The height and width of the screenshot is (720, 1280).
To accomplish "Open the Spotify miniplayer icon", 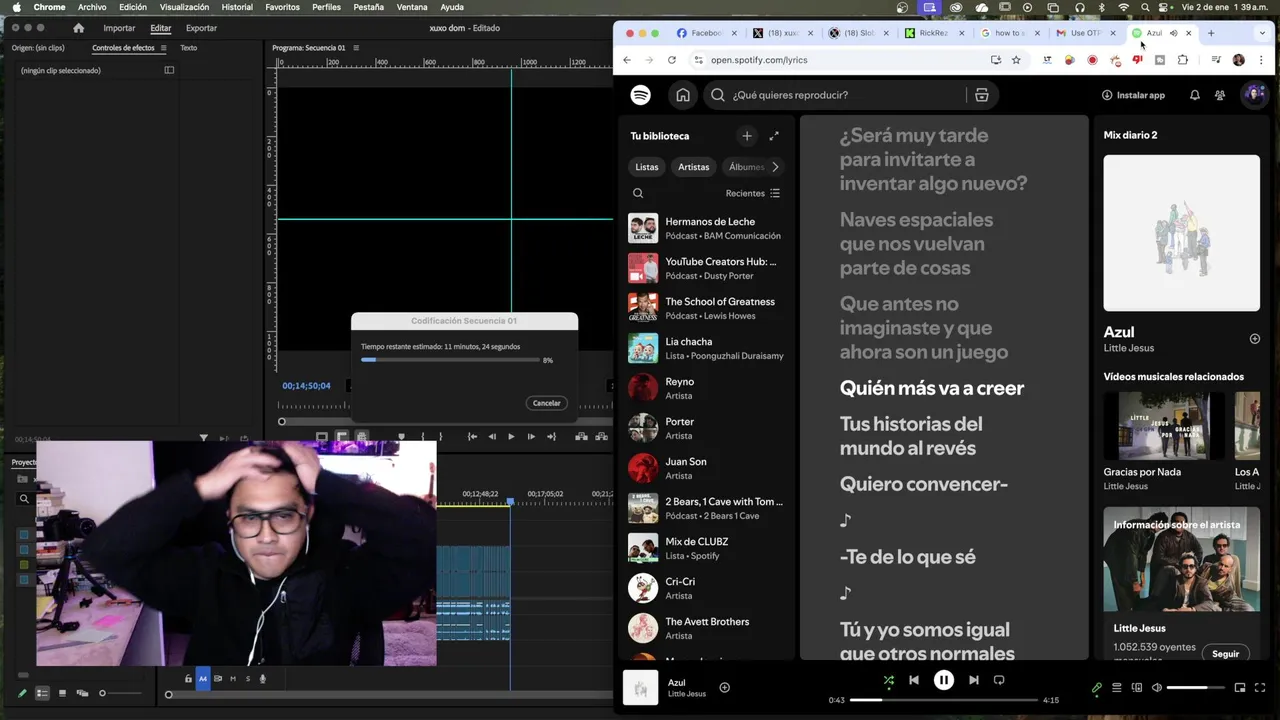I will coord(1240,688).
